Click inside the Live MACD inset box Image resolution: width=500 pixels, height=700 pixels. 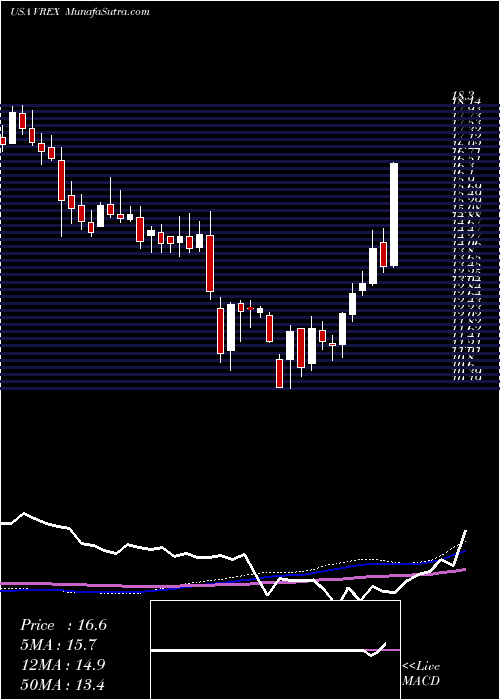pyautogui.click(x=275, y=650)
